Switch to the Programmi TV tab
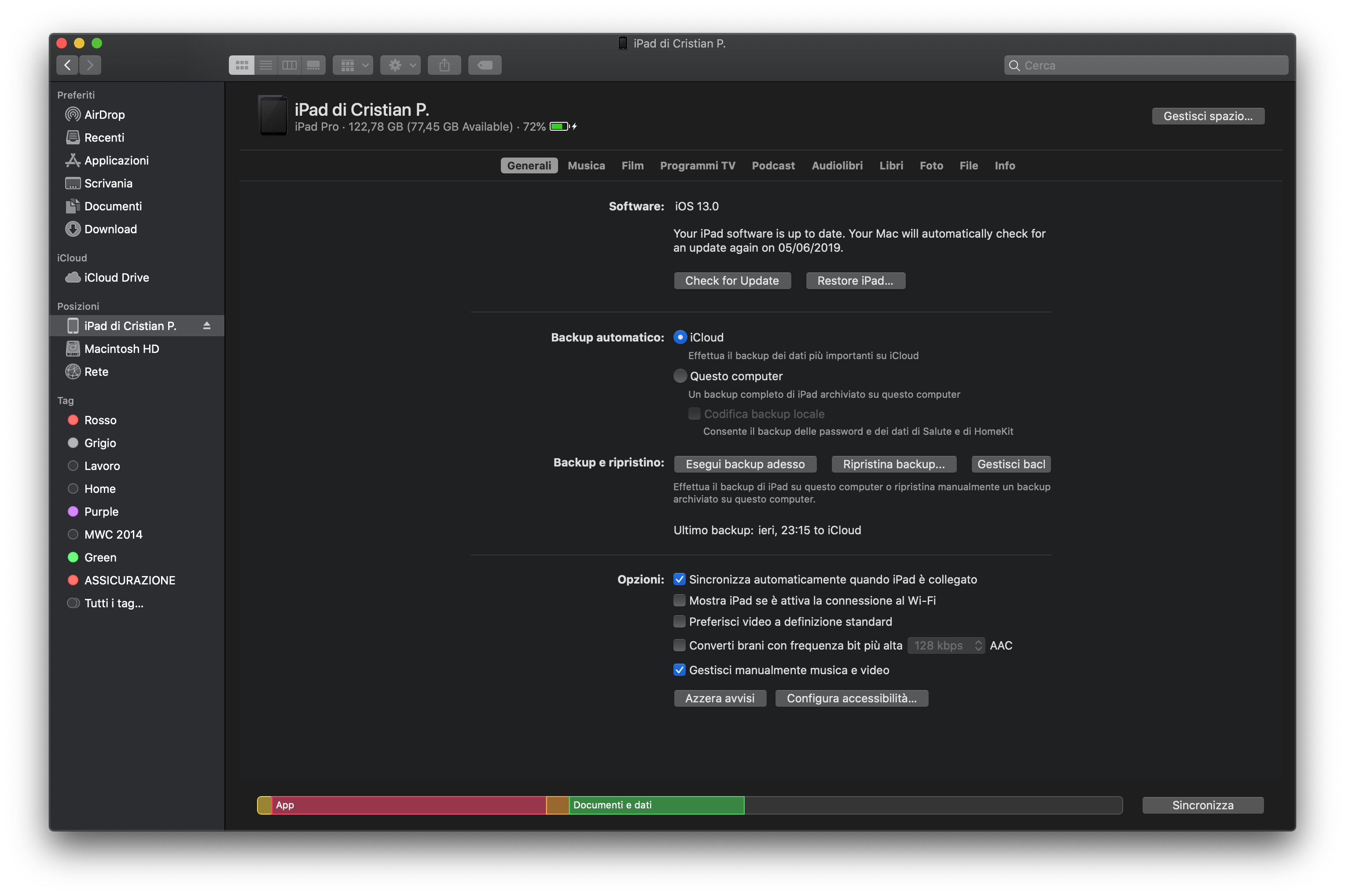 click(x=698, y=166)
